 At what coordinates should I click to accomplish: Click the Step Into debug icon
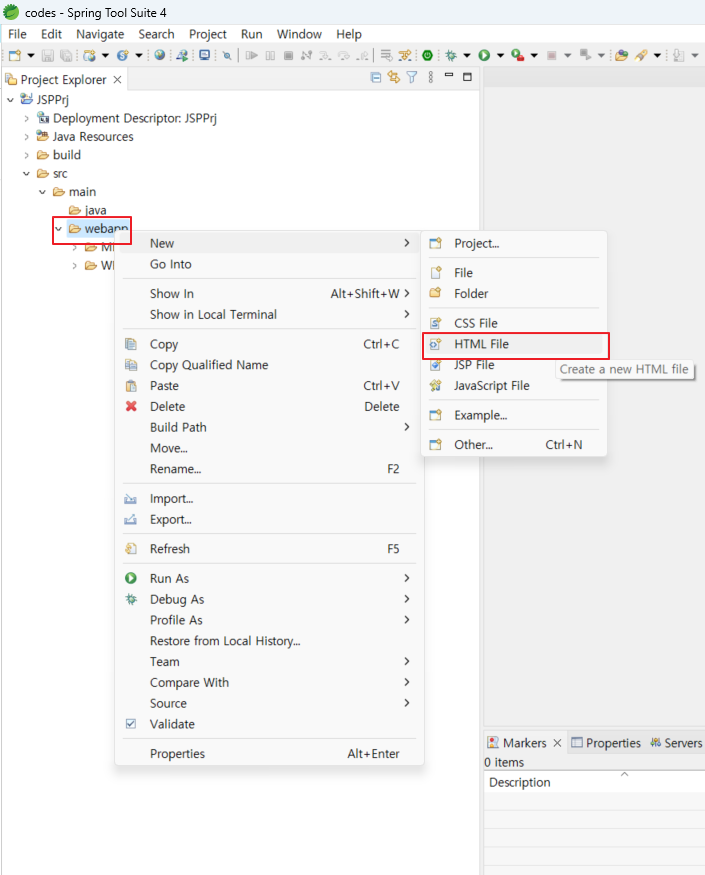(x=325, y=55)
